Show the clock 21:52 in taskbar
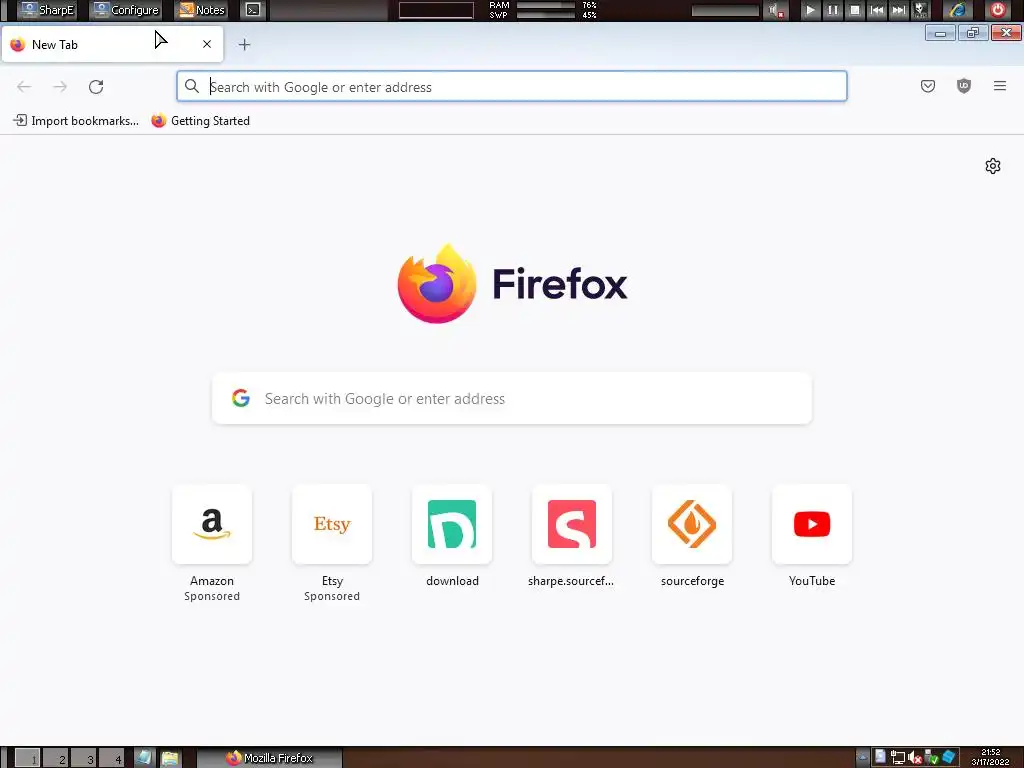1024x768 pixels. coord(991,752)
